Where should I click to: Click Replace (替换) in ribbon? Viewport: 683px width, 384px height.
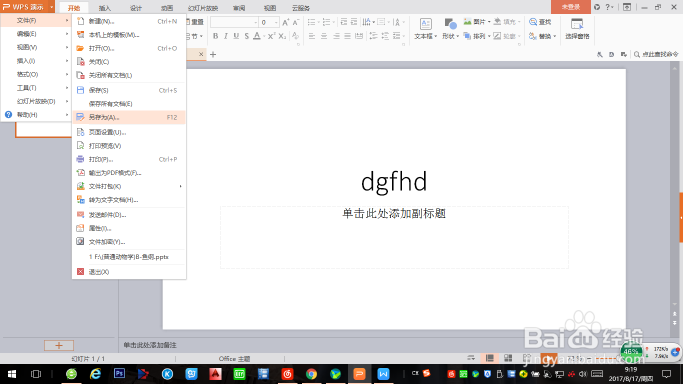click(x=542, y=36)
